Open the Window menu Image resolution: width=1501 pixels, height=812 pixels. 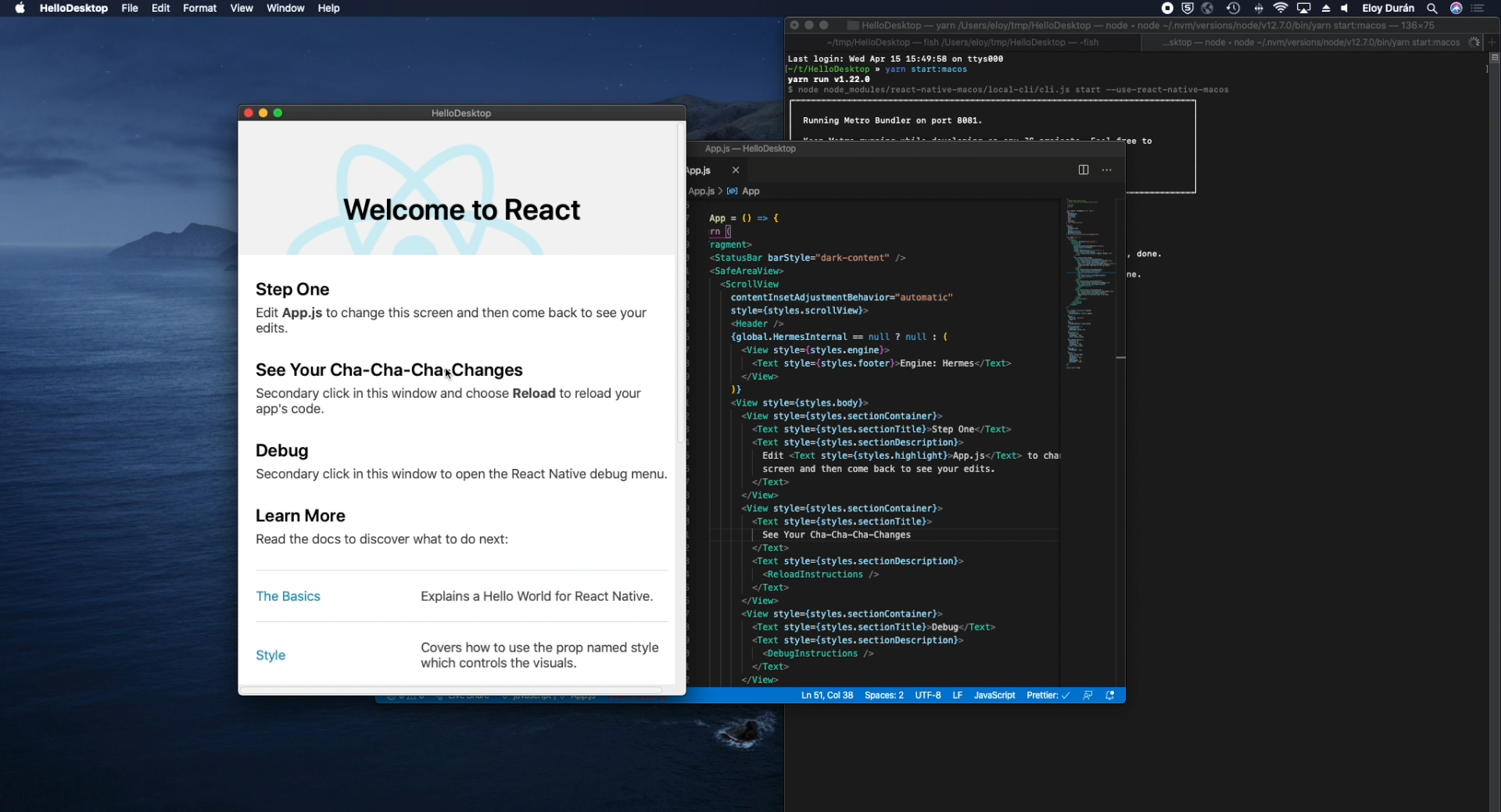click(x=285, y=9)
